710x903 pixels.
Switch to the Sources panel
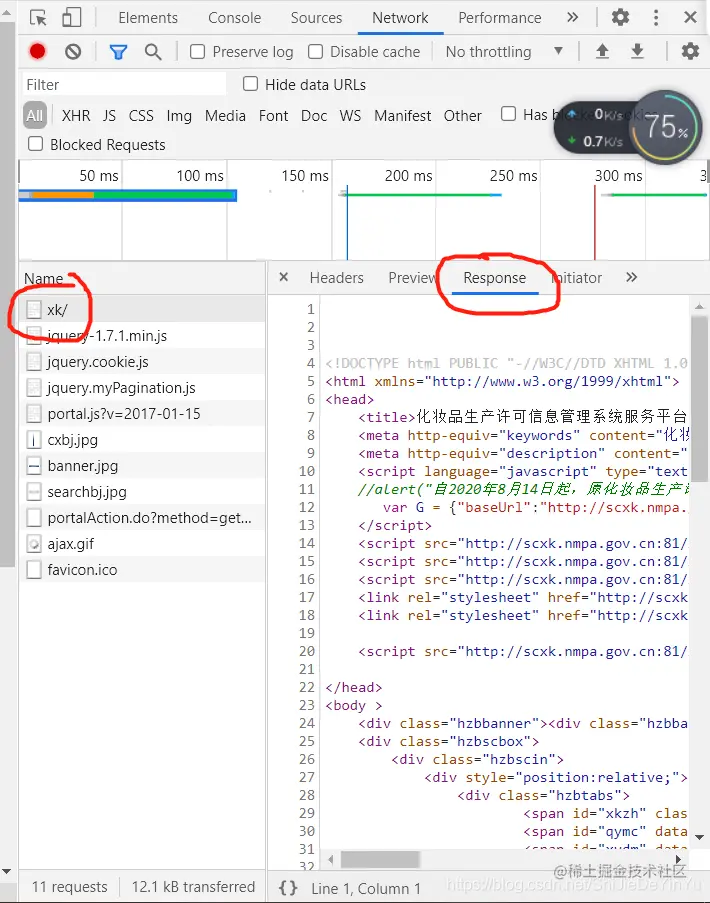tap(316, 18)
